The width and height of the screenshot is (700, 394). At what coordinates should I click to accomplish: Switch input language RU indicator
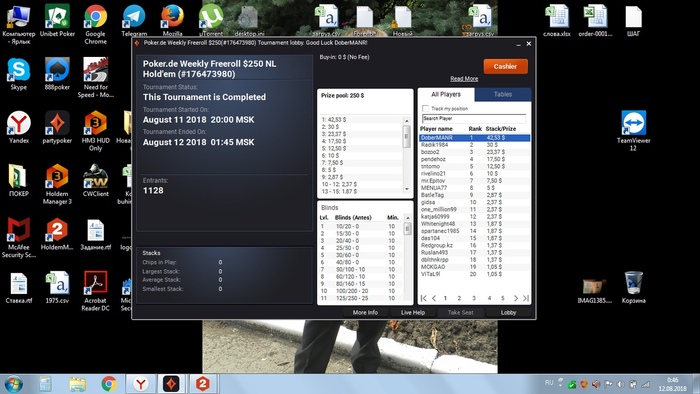coord(549,383)
